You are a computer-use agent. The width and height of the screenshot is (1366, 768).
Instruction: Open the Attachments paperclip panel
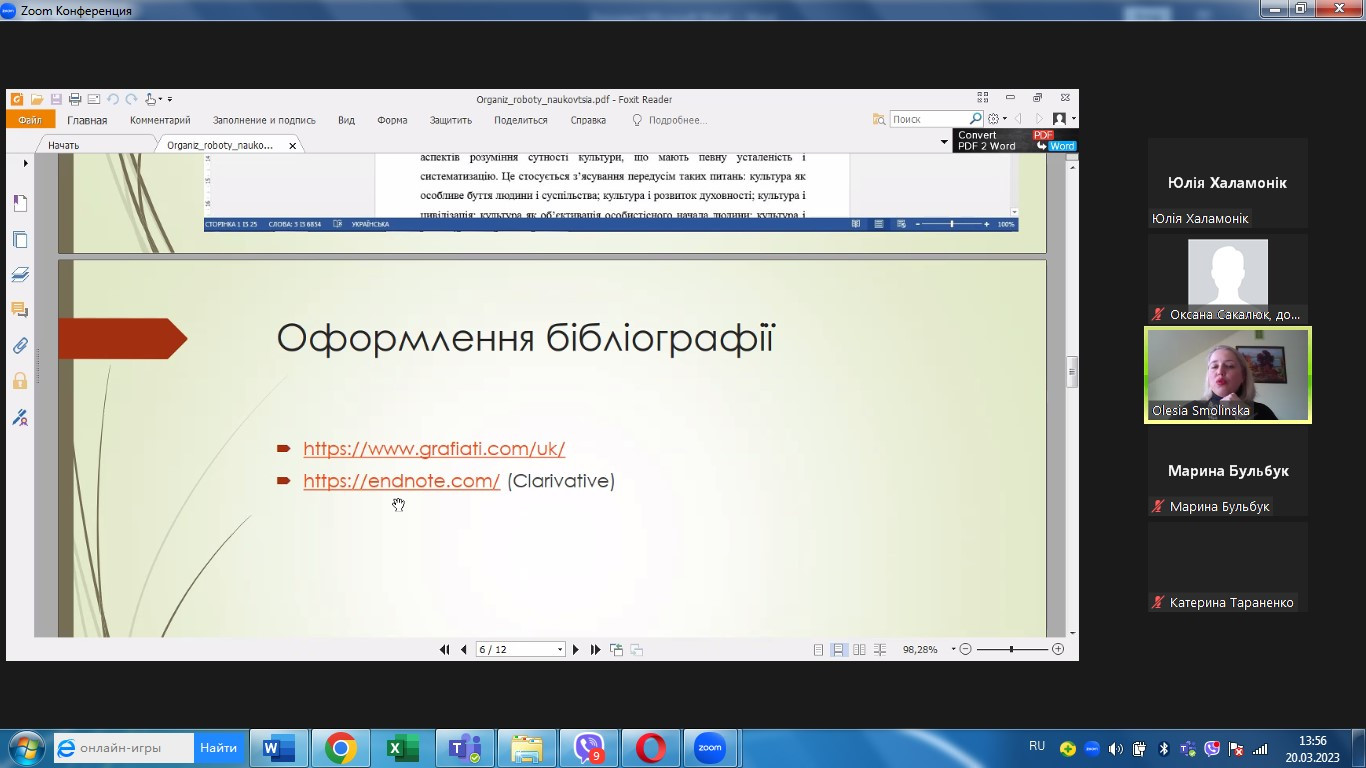[x=20, y=346]
